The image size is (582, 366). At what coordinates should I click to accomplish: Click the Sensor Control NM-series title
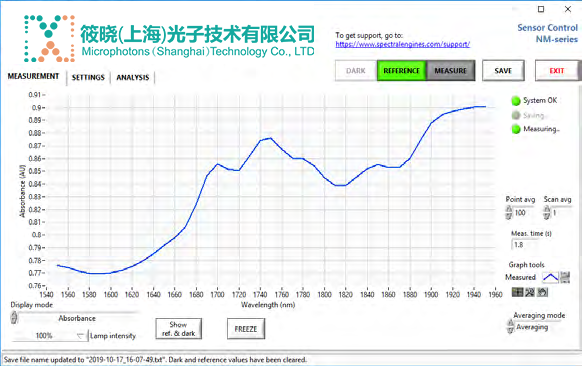coord(547,33)
